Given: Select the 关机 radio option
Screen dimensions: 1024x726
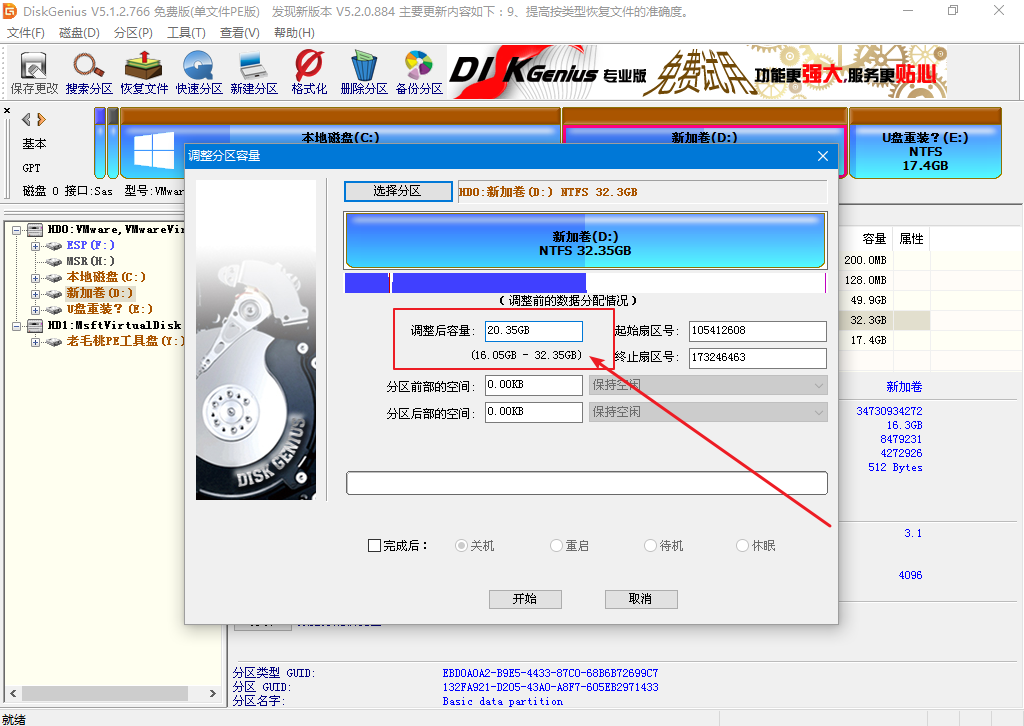Looking at the screenshot, I should [x=461, y=545].
